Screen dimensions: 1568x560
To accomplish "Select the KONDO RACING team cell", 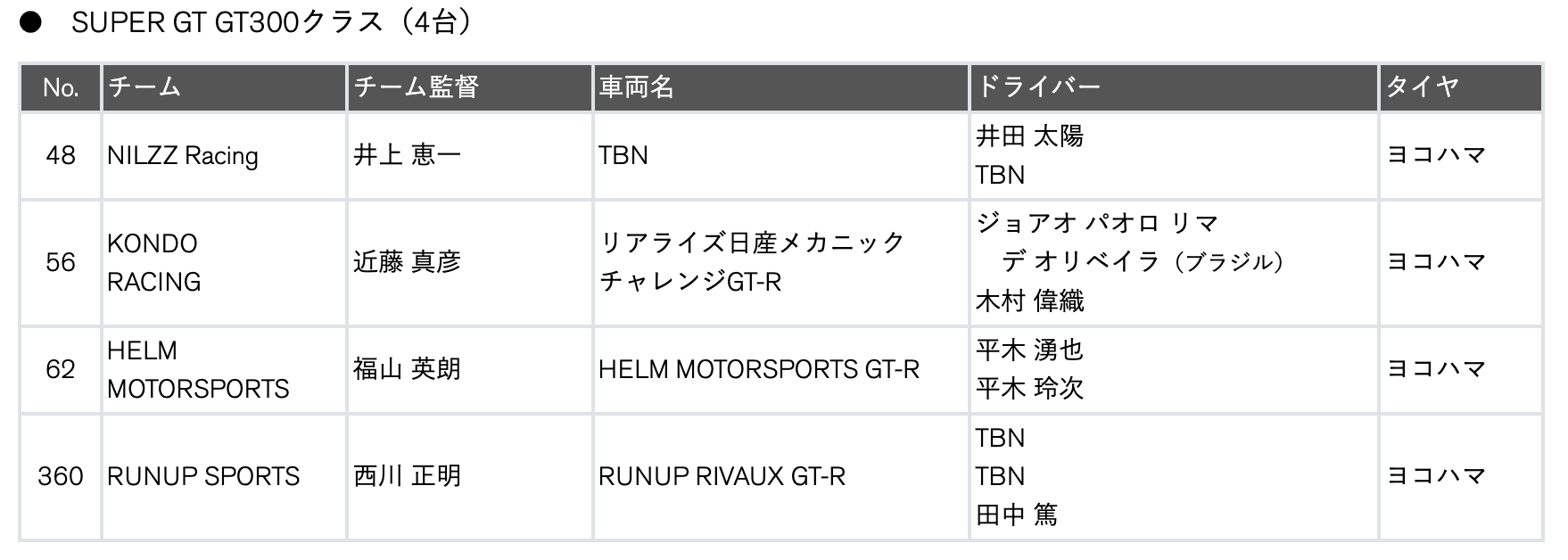I will (153, 262).
